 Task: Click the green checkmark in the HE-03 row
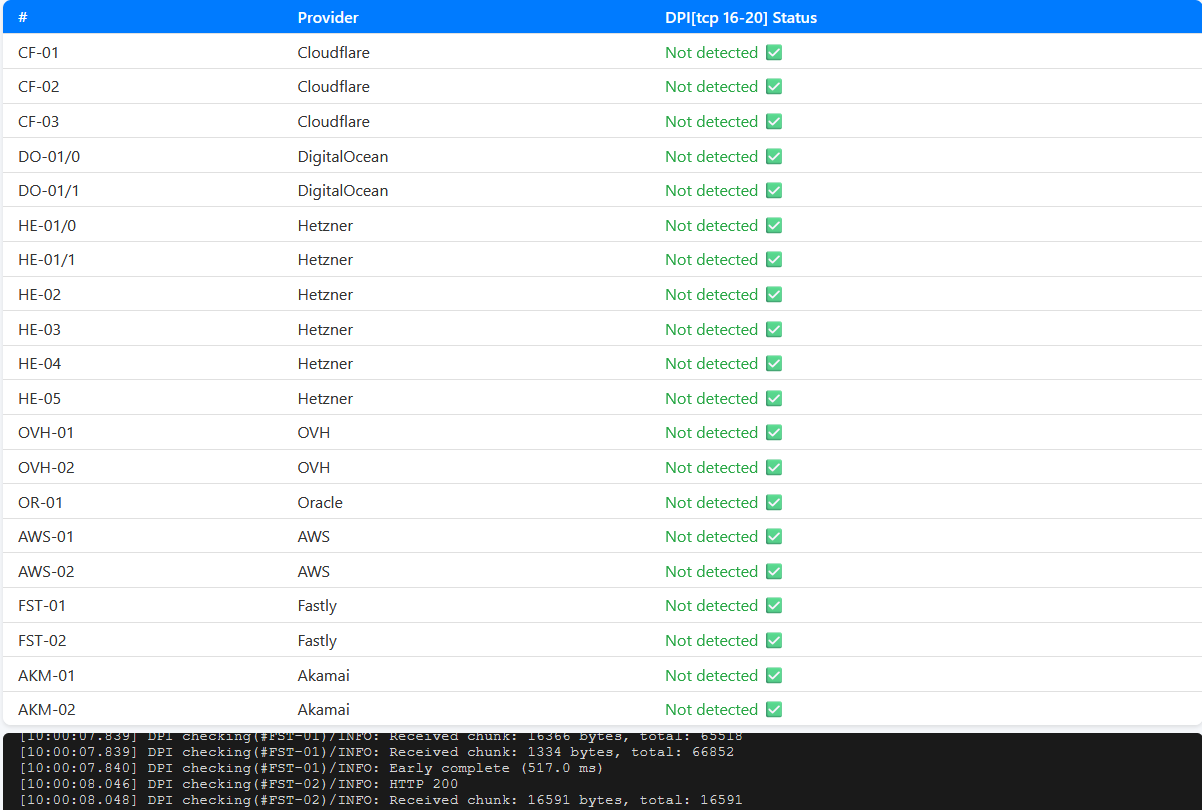click(773, 329)
